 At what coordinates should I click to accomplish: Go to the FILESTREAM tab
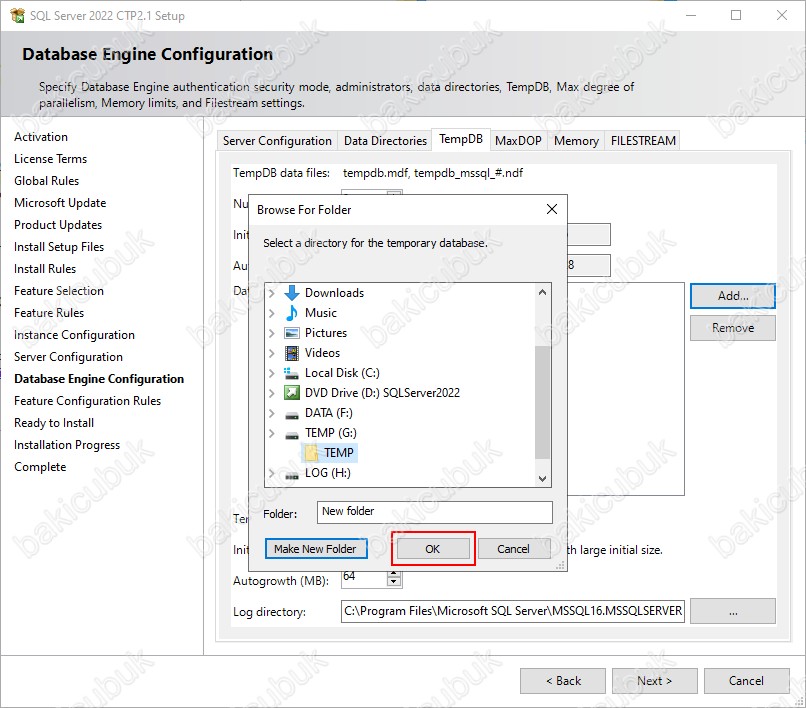(643, 141)
